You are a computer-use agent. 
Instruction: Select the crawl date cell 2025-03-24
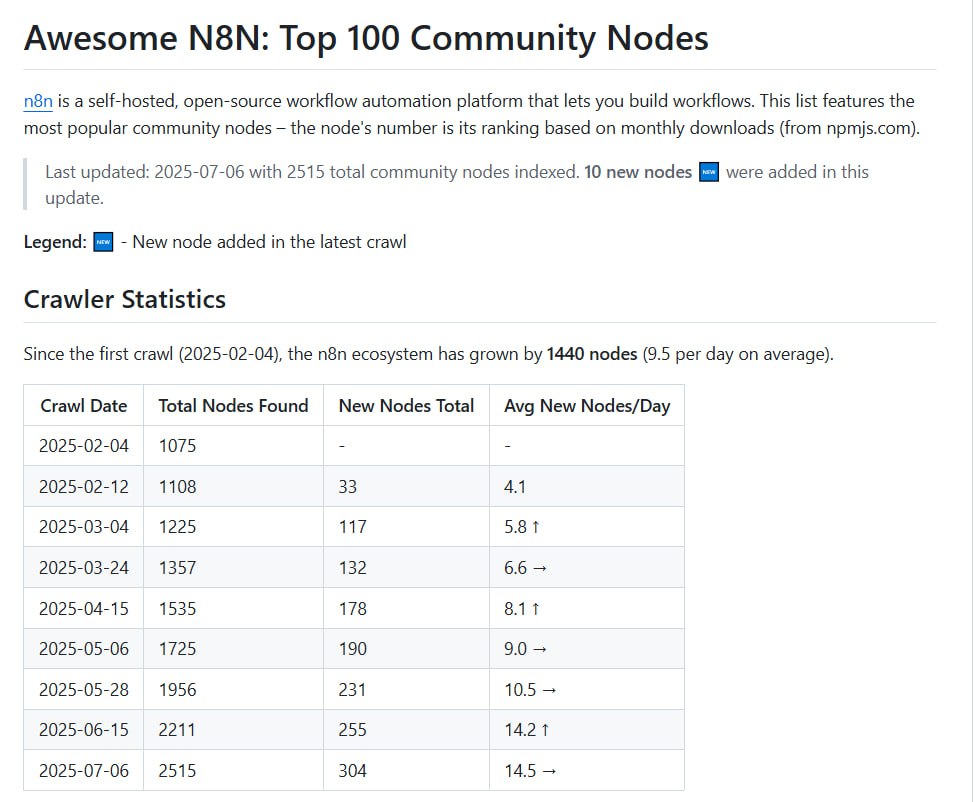[84, 568]
